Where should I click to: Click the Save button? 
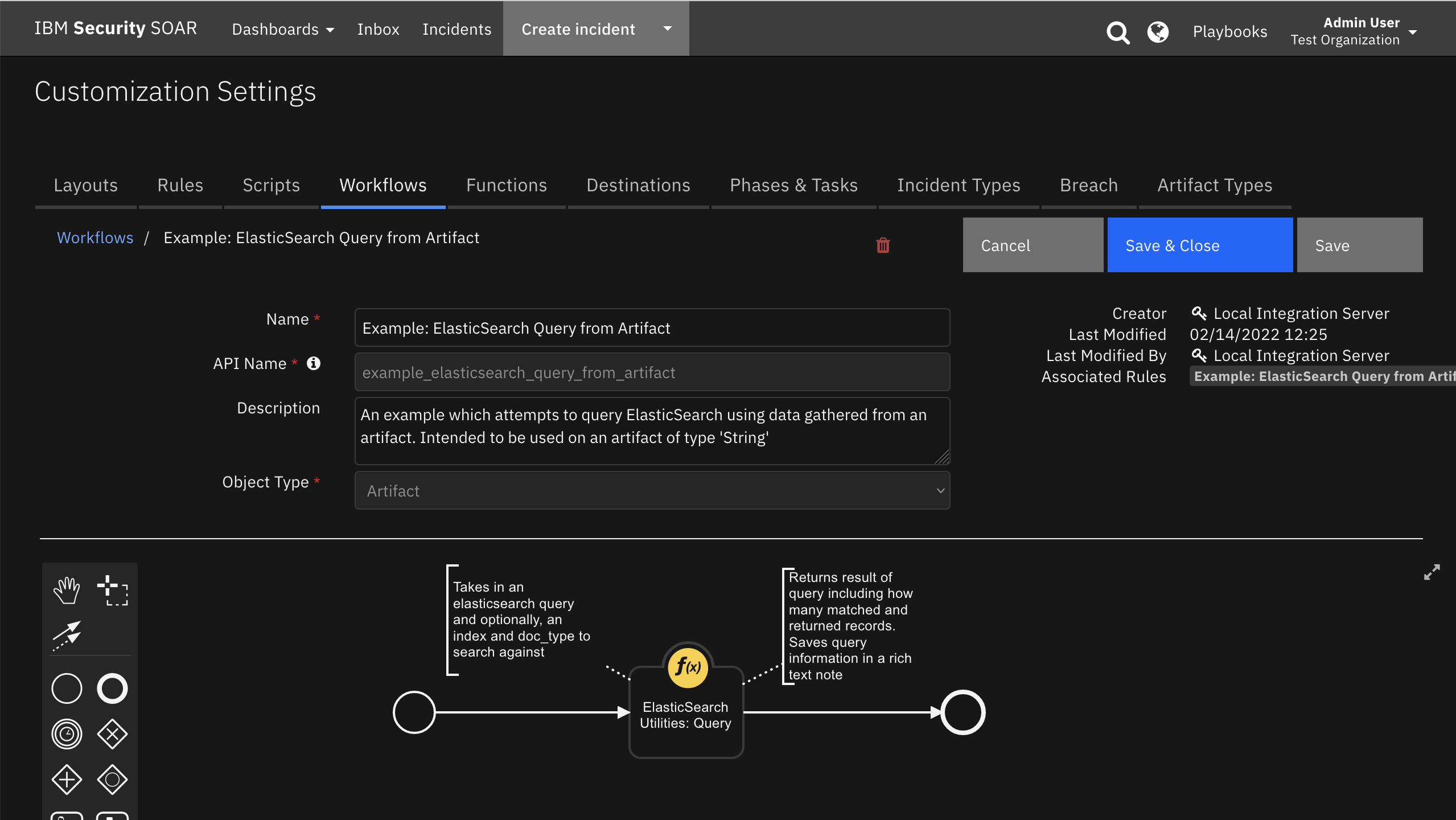pos(1360,245)
